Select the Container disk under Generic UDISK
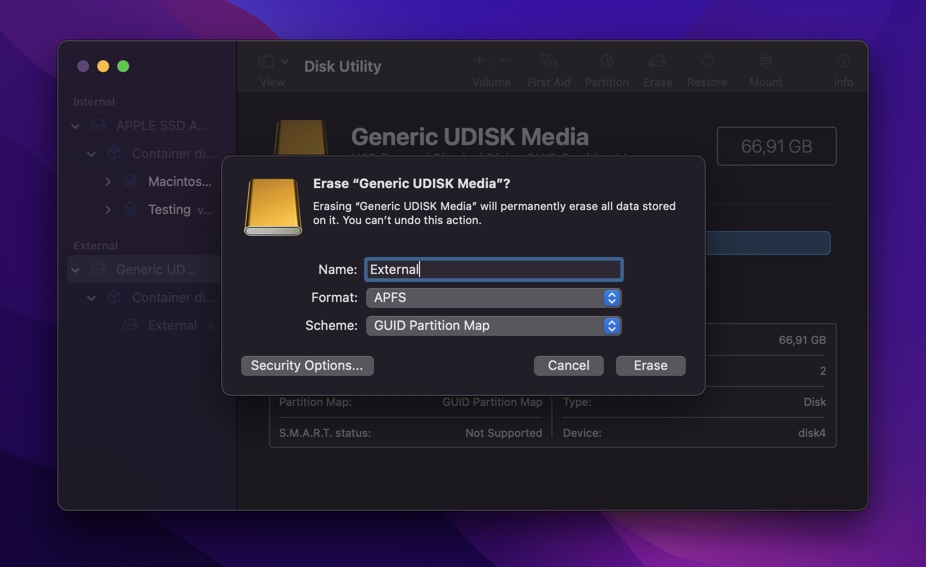 click(x=174, y=298)
